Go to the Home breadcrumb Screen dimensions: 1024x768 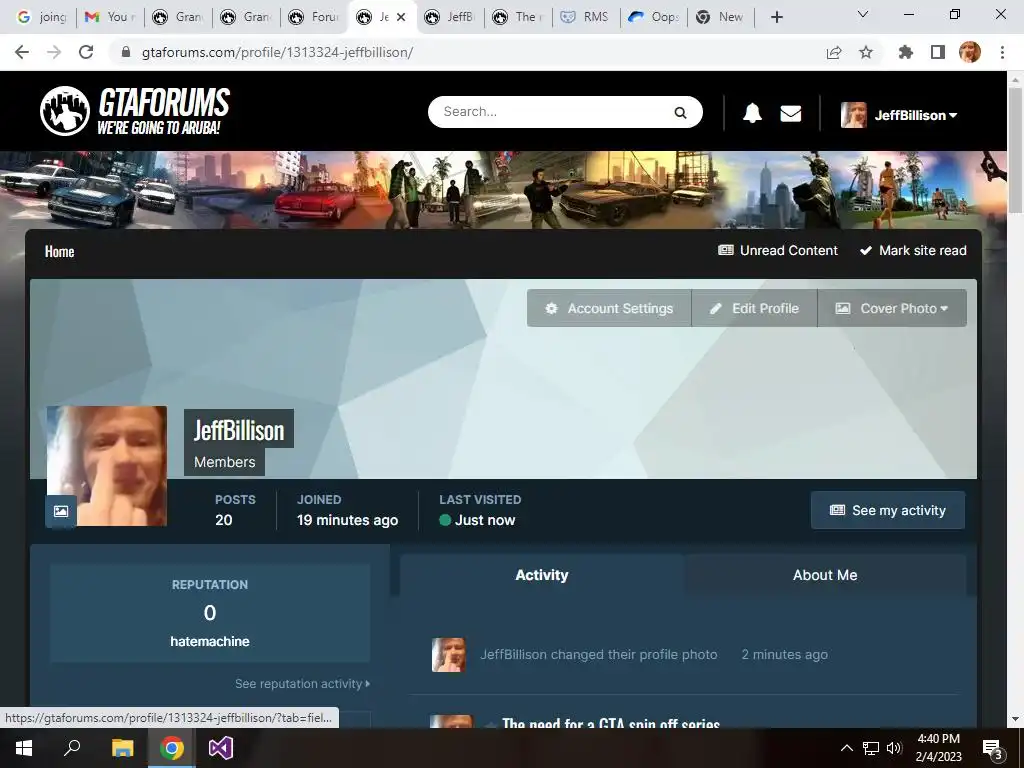click(59, 251)
